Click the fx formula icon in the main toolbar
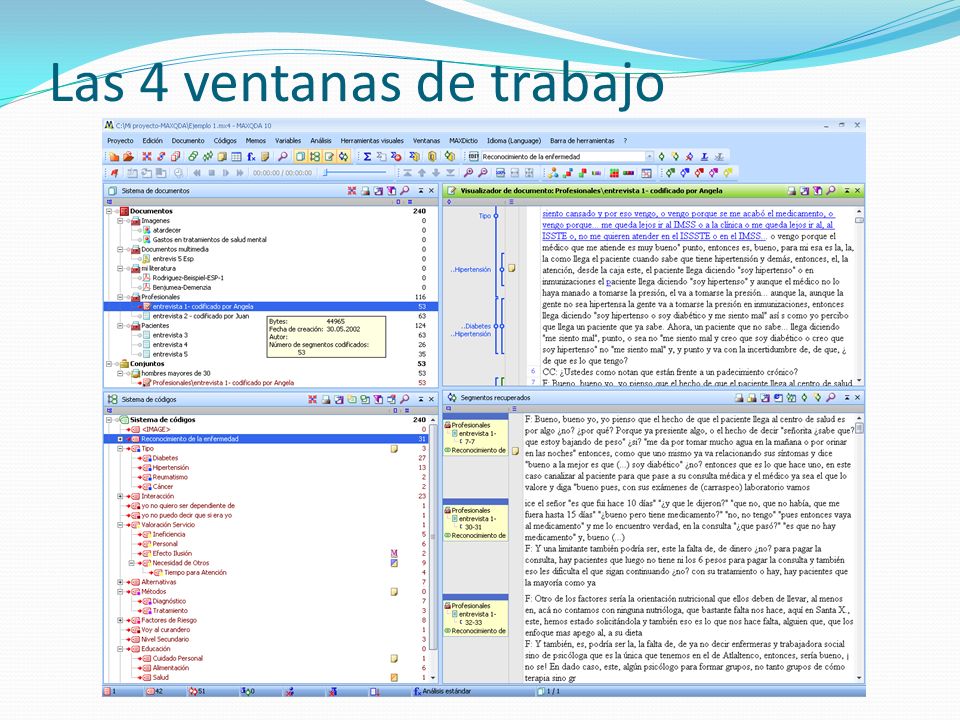 pyautogui.click(x=251, y=157)
